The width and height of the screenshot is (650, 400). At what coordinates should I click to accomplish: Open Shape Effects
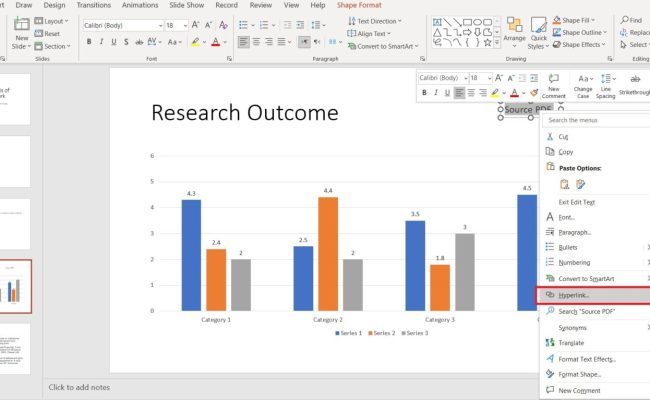(x=579, y=44)
